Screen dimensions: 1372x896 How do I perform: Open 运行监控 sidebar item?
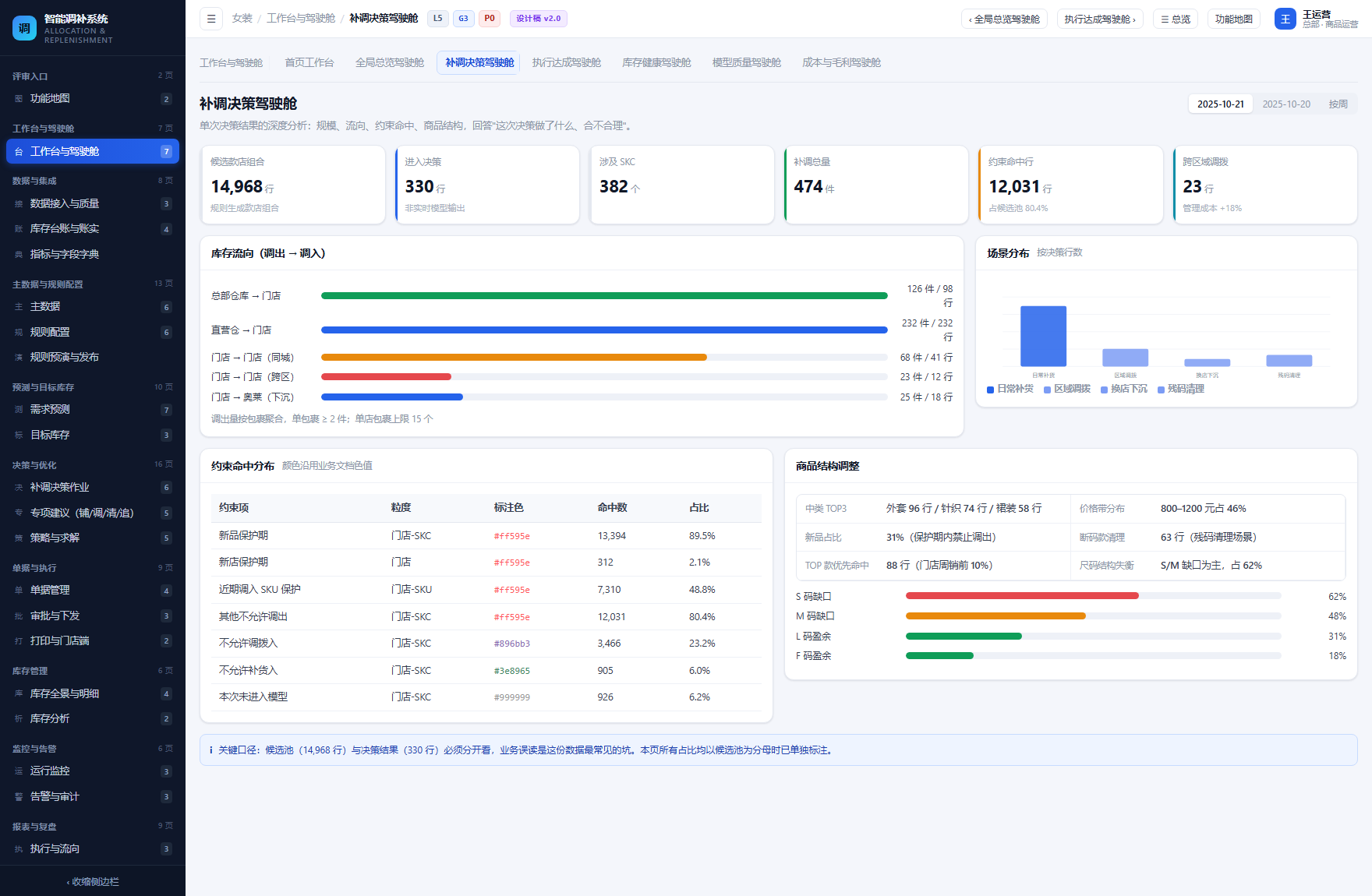(93, 771)
